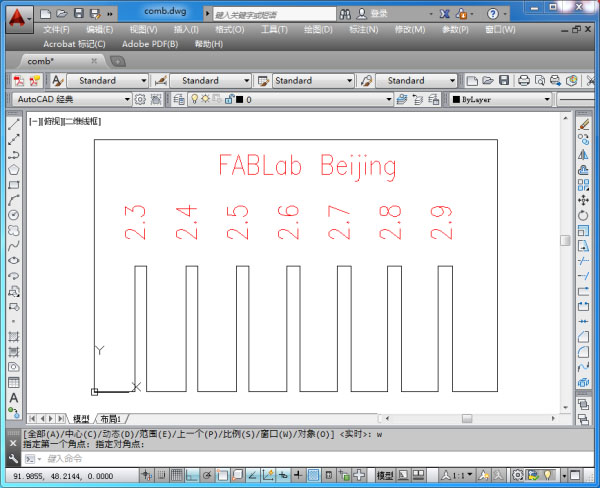The image size is (600, 488).
Task: Switch to the 布局1 layout tab
Action: pos(111,419)
